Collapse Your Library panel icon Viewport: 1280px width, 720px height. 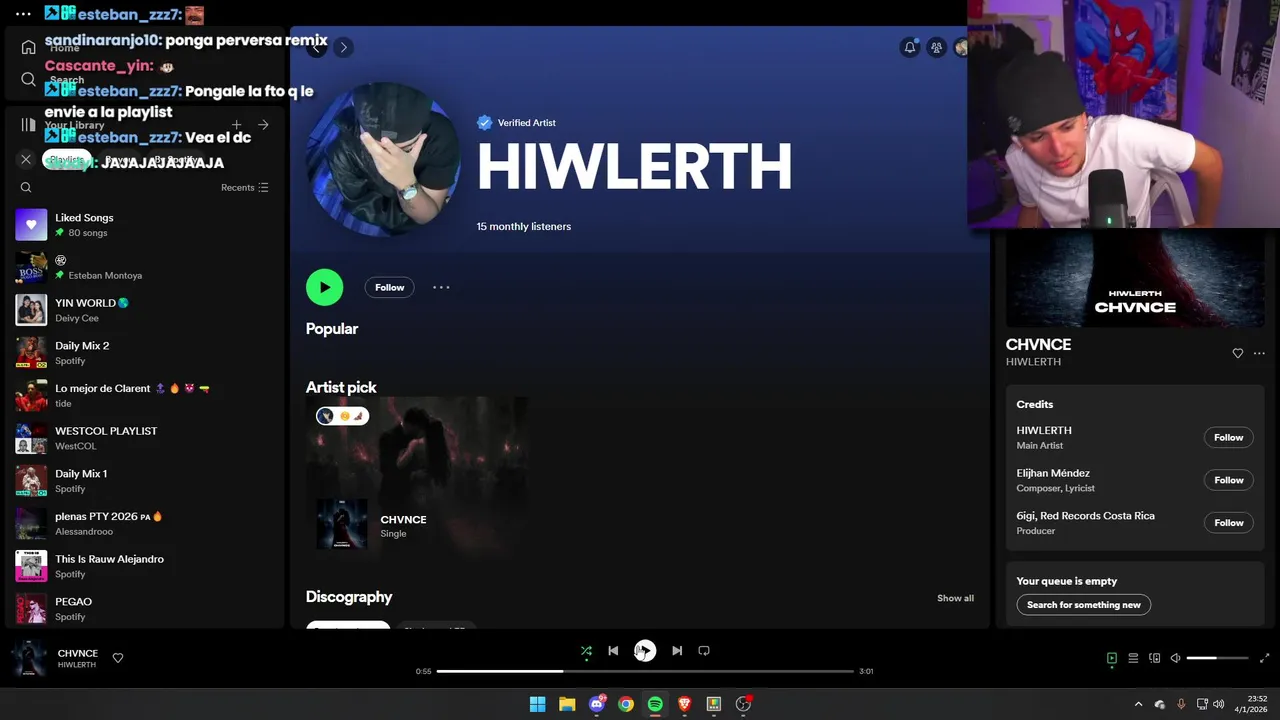(x=28, y=125)
